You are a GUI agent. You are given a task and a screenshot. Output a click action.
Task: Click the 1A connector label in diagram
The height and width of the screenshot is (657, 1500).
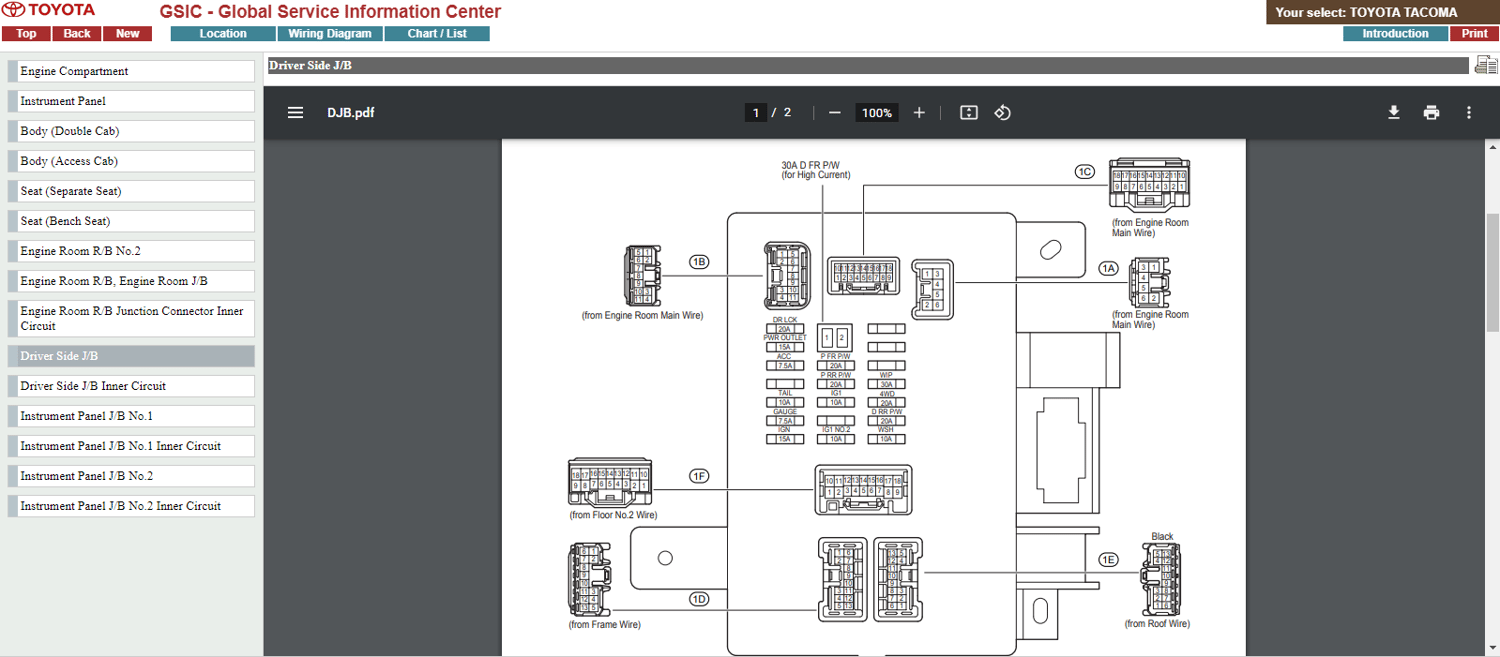click(x=1108, y=268)
